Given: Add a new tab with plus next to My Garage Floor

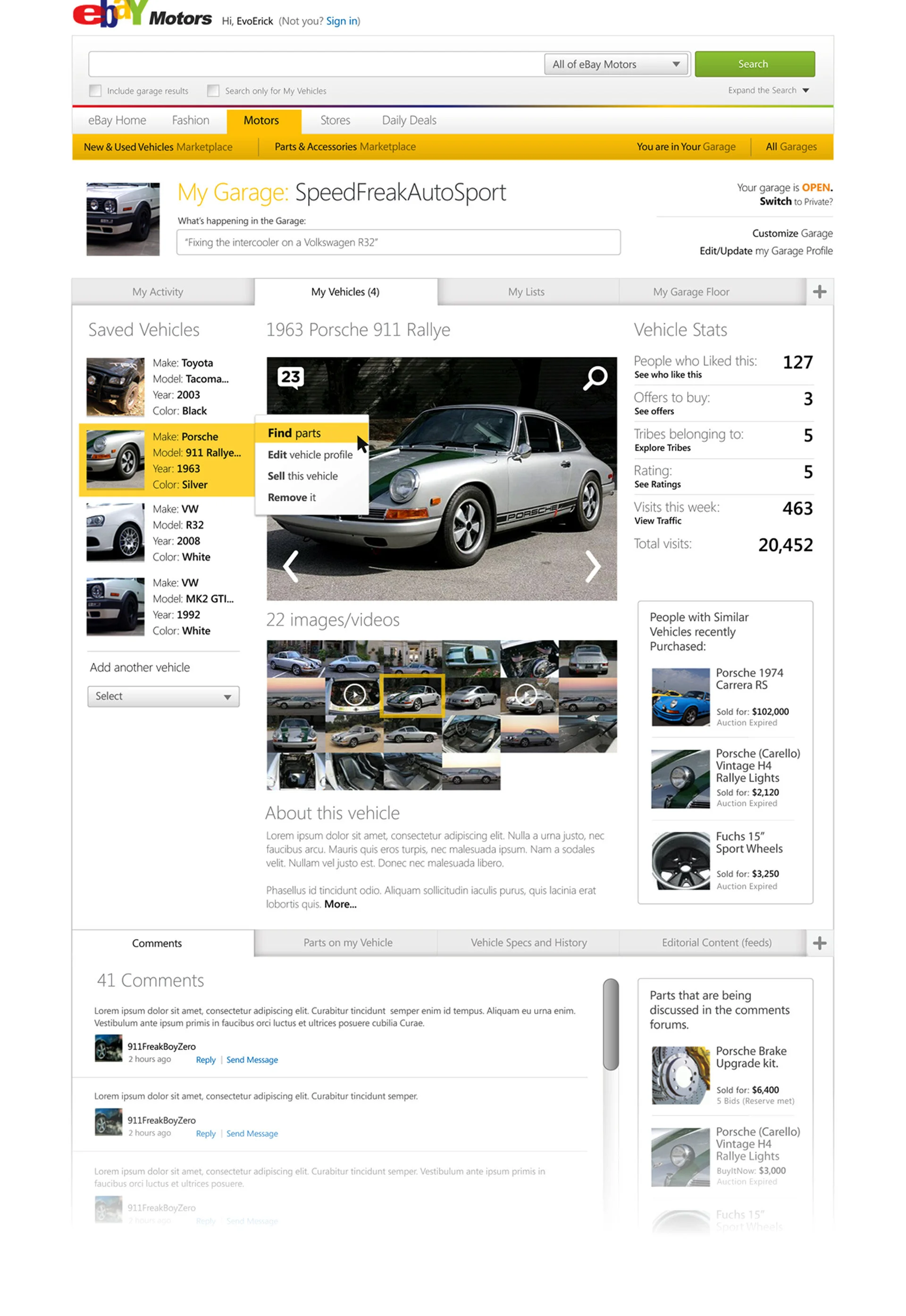Looking at the screenshot, I should tap(820, 292).
